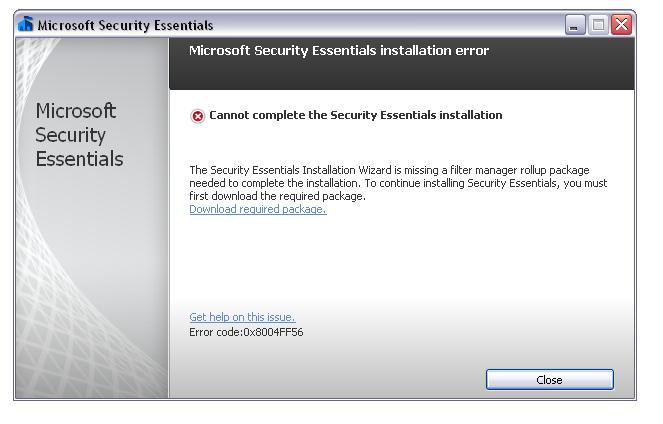Viewport: 663px width, 424px height.
Task: Click the word 'Microsoft' in the sidebar
Action: tap(76, 111)
